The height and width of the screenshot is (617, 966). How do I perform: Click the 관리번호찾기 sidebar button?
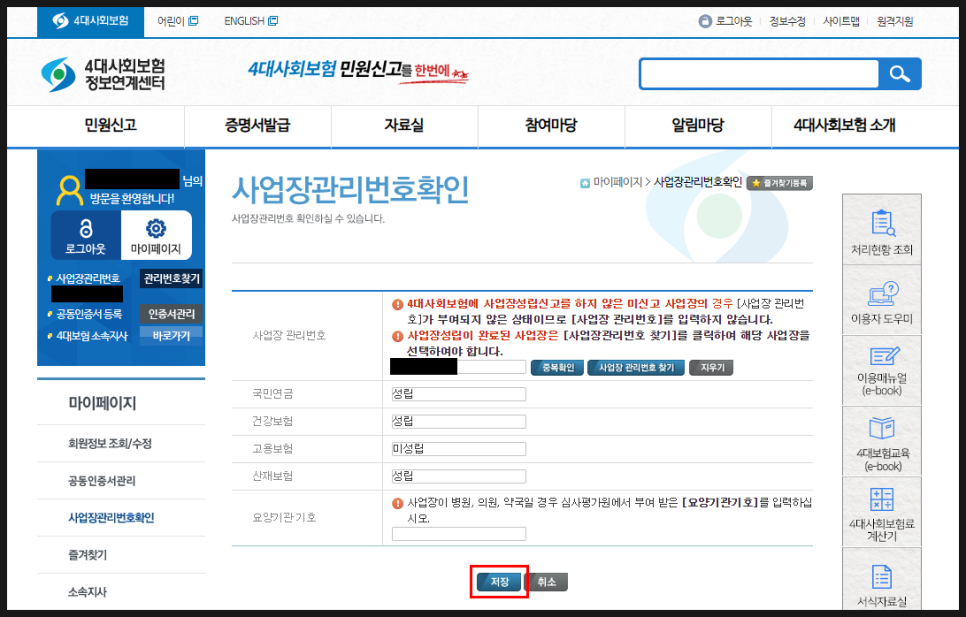click(171, 279)
